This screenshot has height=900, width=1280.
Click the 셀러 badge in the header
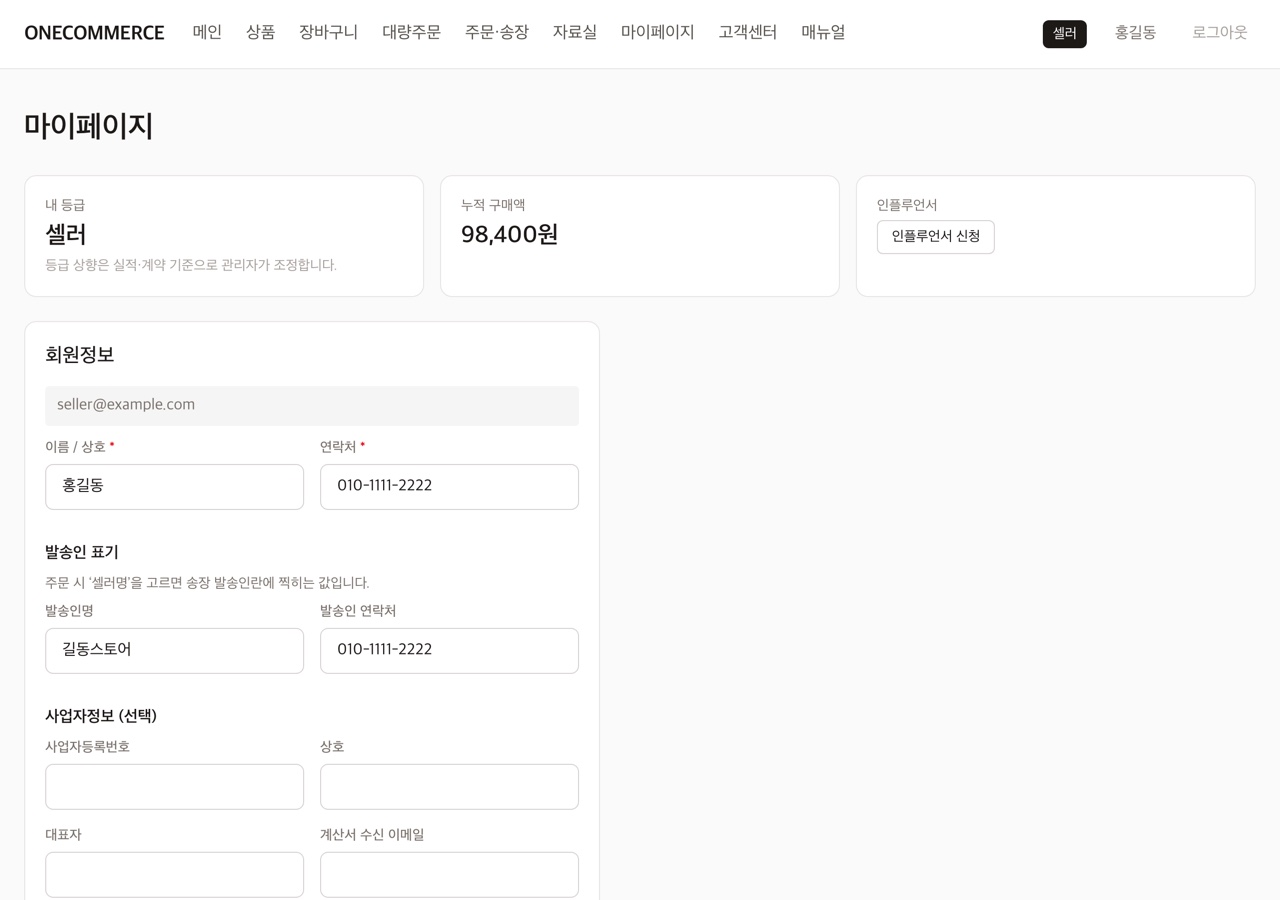click(1064, 34)
